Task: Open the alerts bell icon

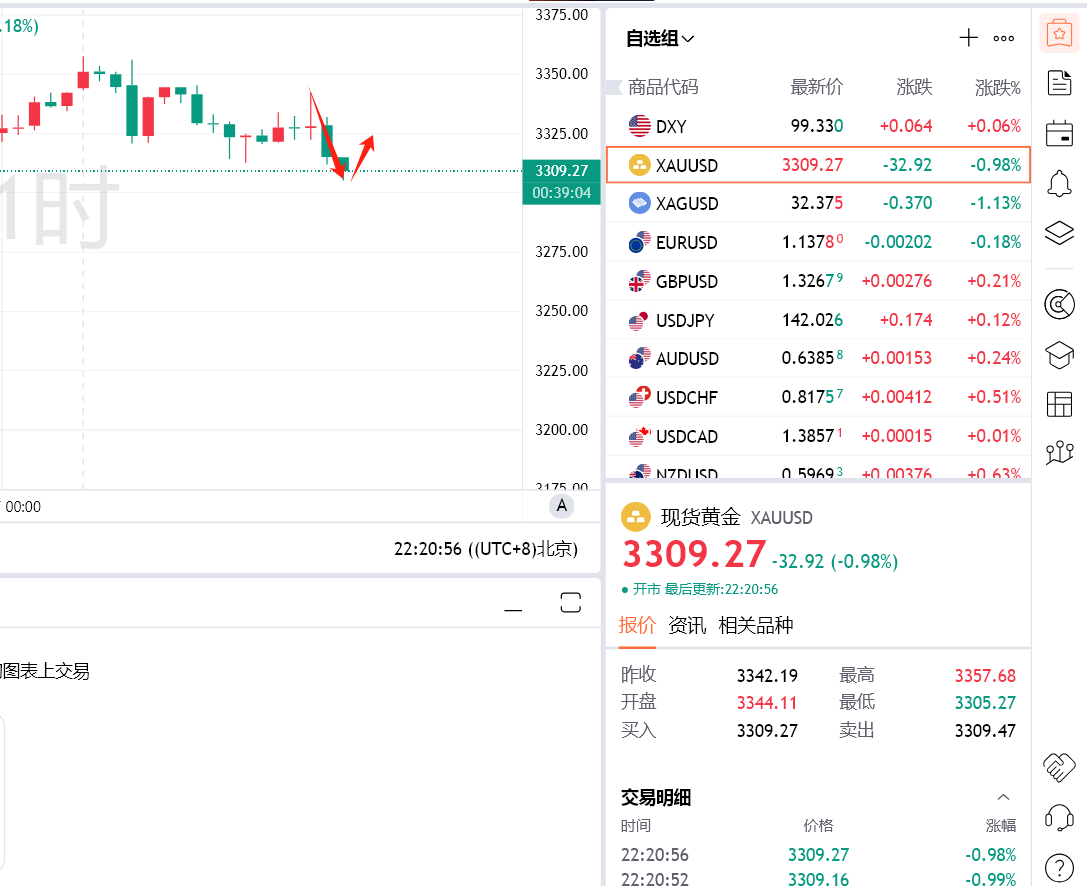Action: [x=1059, y=182]
